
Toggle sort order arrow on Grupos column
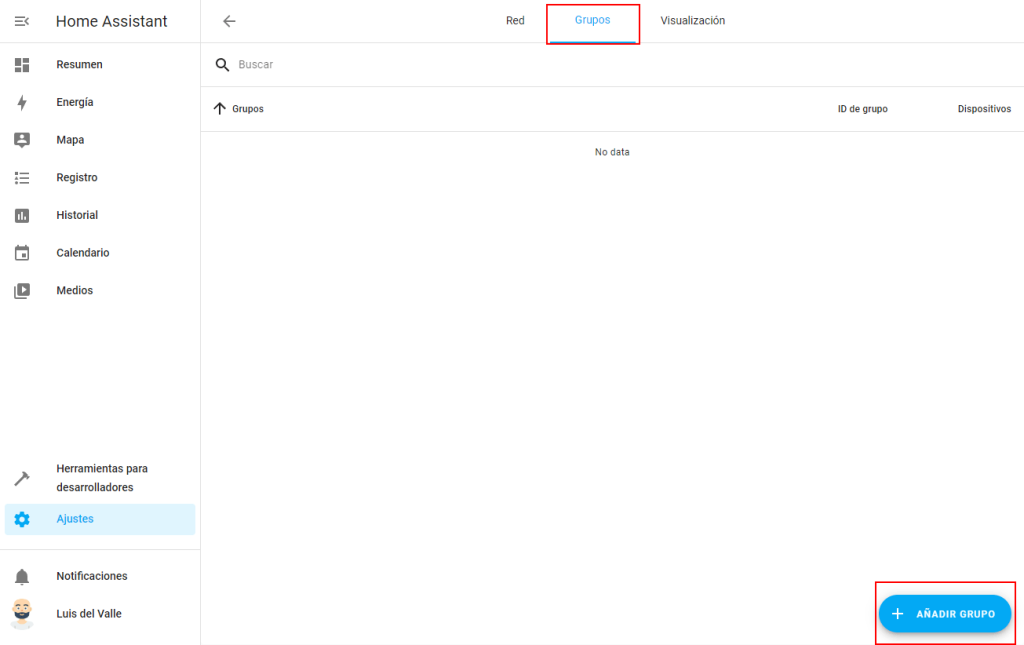[220, 109]
